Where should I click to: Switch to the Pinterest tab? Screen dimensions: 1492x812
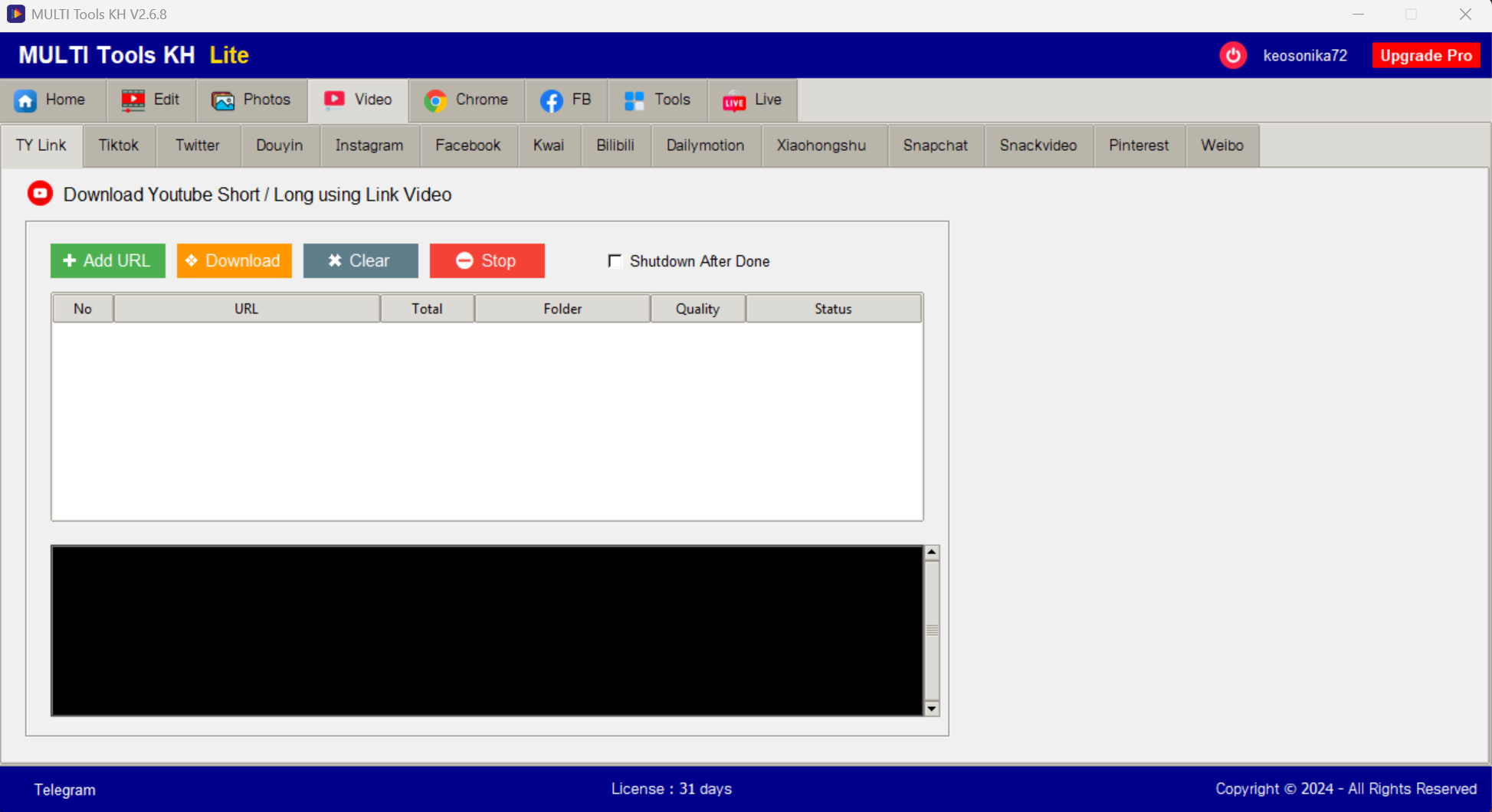coord(1139,145)
